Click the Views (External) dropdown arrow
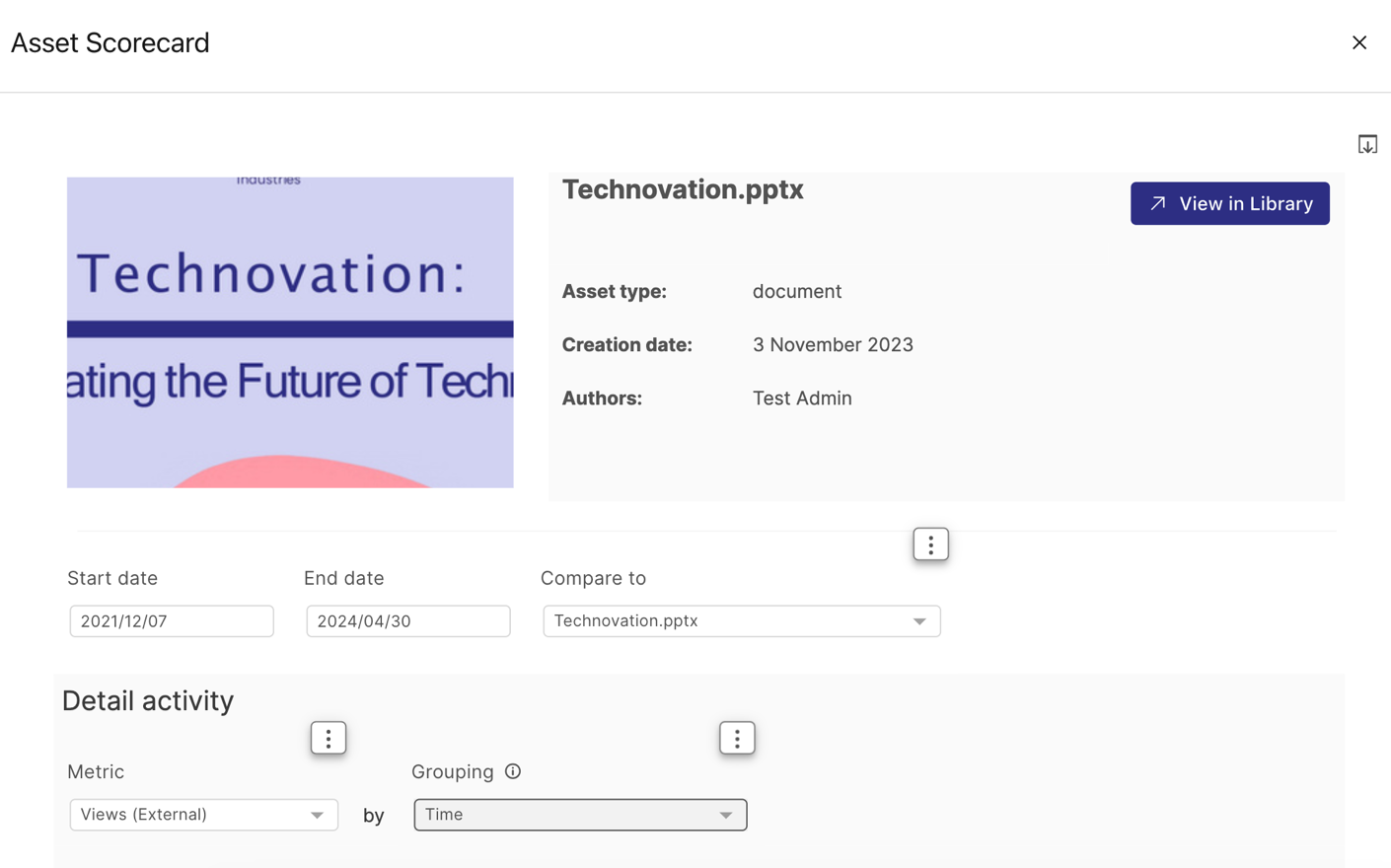Image resolution: width=1391 pixels, height=868 pixels. [x=317, y=815]
